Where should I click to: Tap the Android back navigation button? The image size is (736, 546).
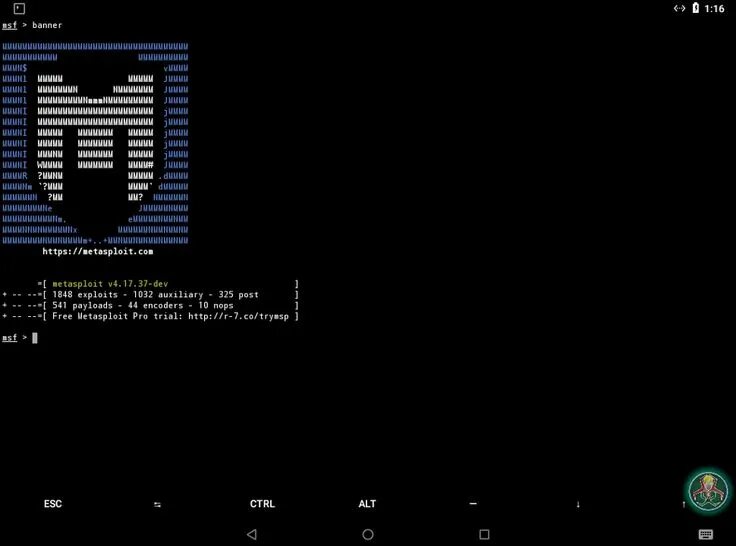tap(252, 534)
